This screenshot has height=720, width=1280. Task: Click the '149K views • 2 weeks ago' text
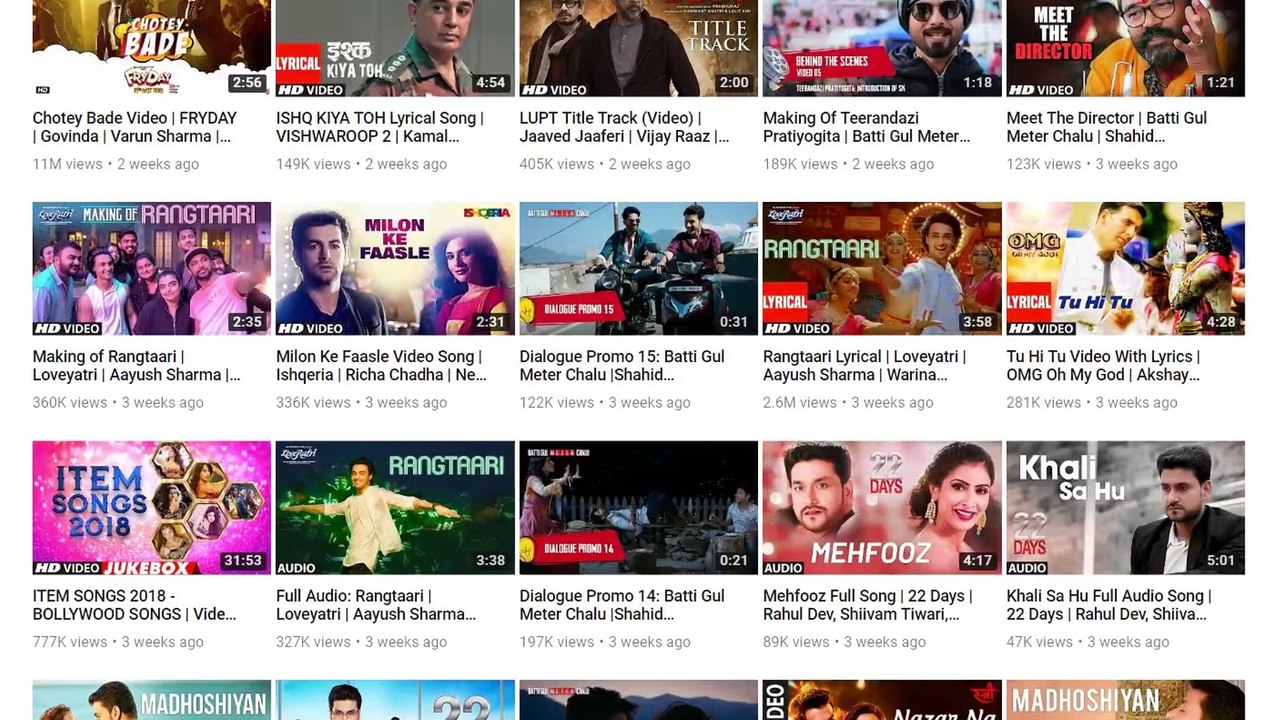click(361, 164)
